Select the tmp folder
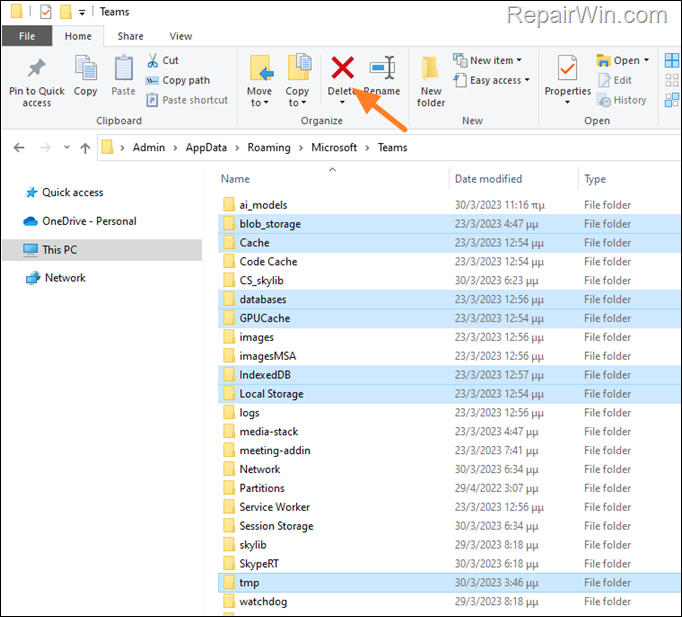This screenshot has width=682, height=617. (x=449, y=583)
